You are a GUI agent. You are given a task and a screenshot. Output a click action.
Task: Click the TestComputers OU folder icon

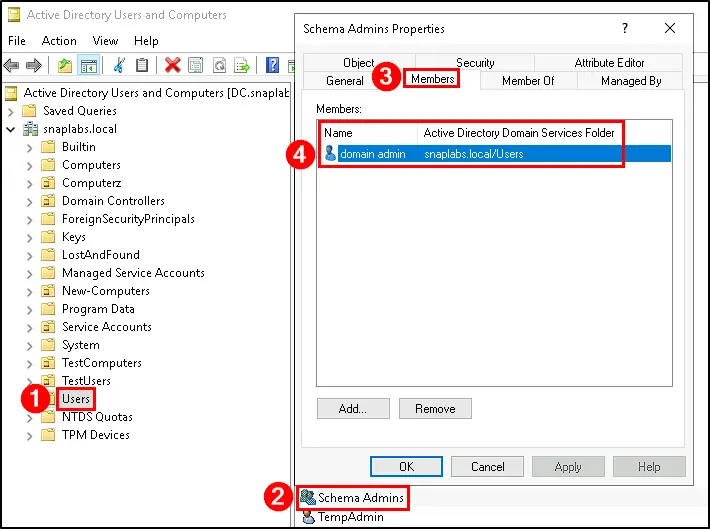tap(48, 363)
